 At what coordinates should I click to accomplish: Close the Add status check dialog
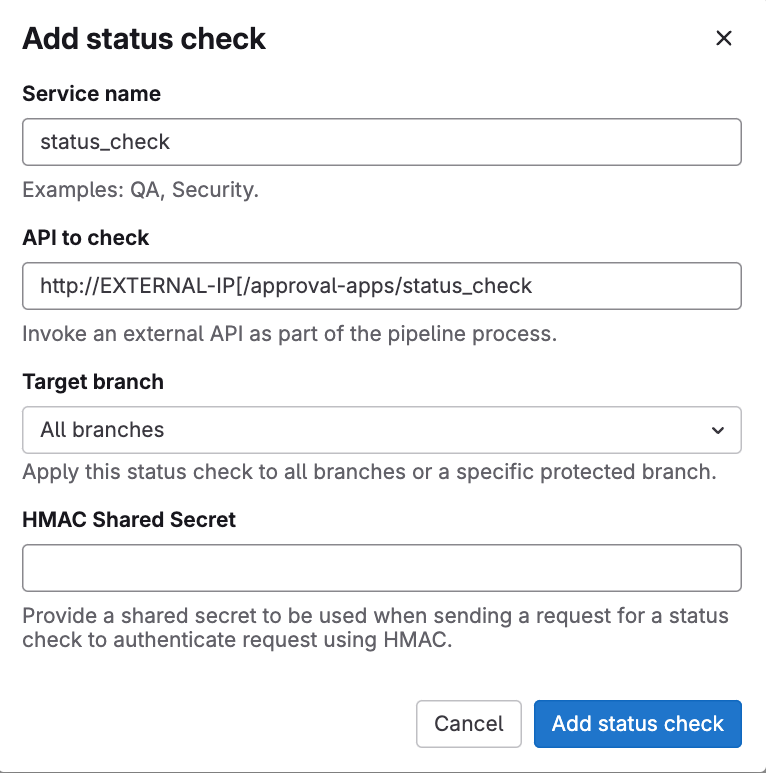click(723, 38)
